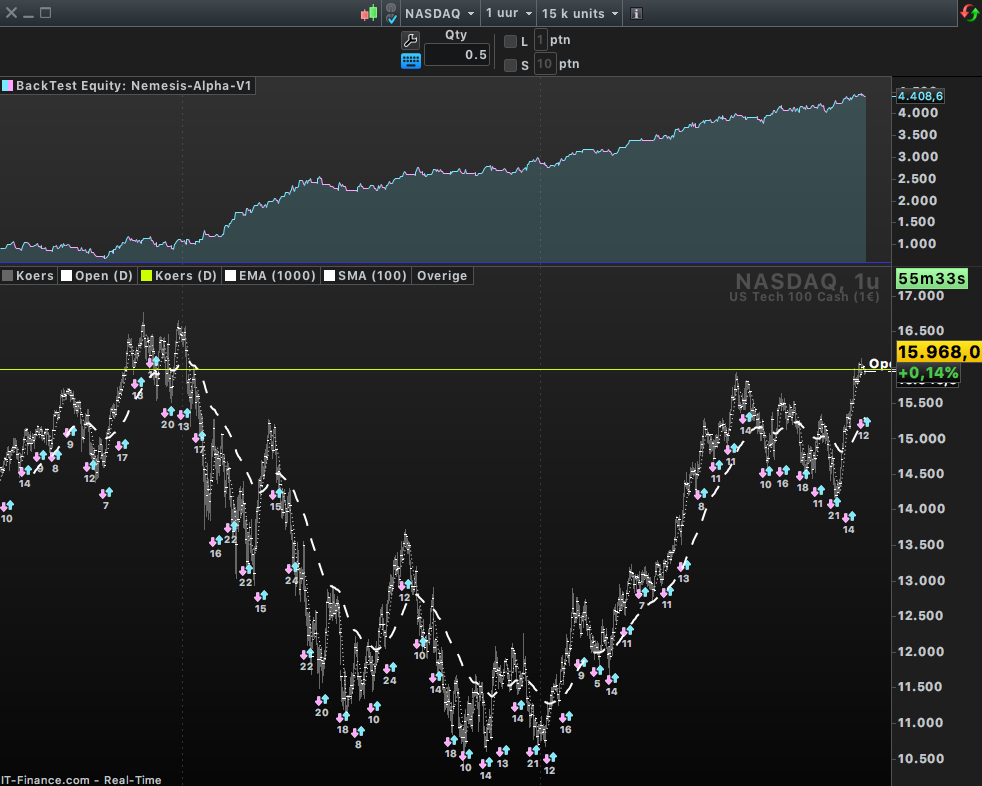982x786 pixels.
Task: Click the Qty input field showing 0.5
Action: [x=457, y=55]
